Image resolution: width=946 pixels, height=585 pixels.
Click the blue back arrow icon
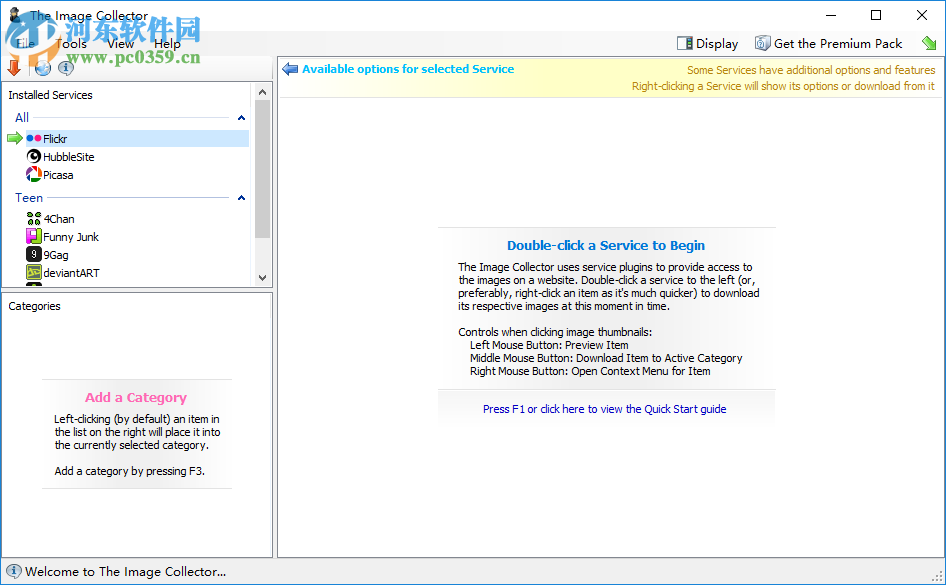click(x=290, y=69)
